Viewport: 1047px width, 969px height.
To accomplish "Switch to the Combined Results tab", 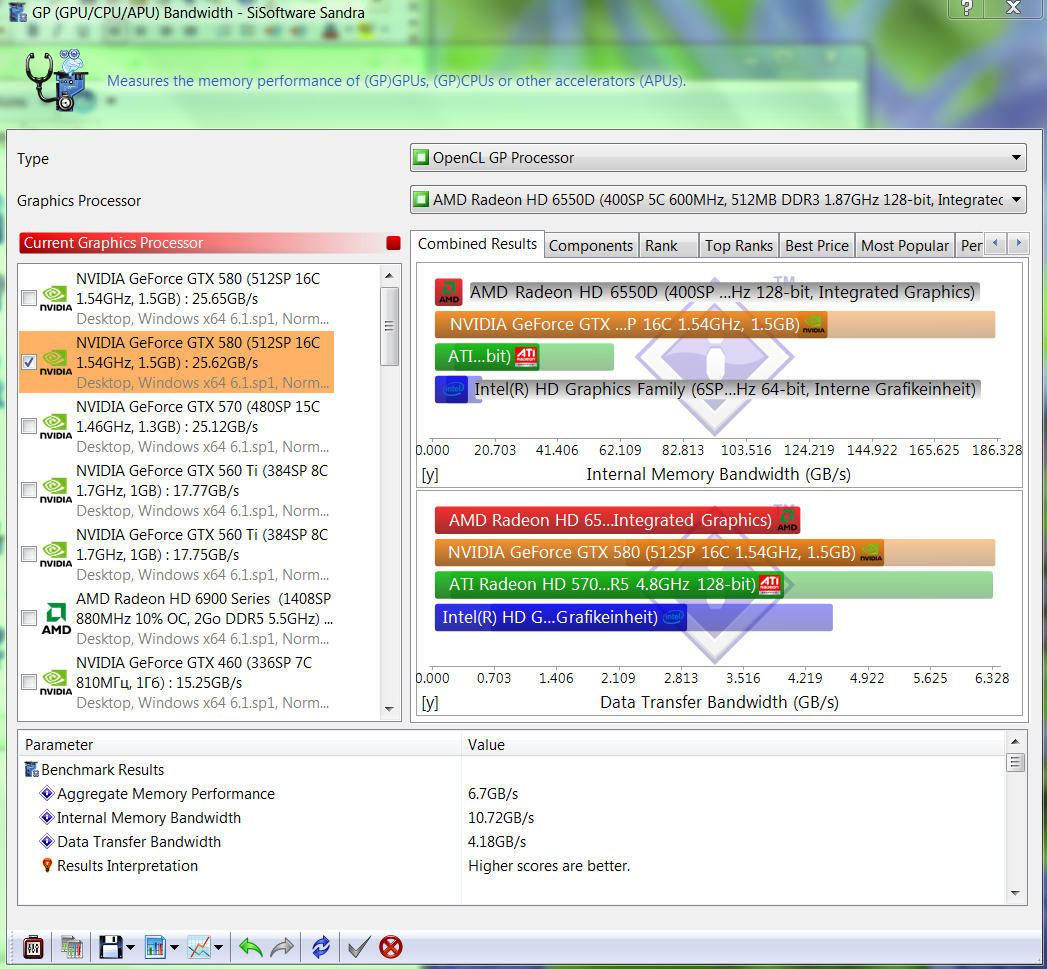I will [x=477, y=244].
